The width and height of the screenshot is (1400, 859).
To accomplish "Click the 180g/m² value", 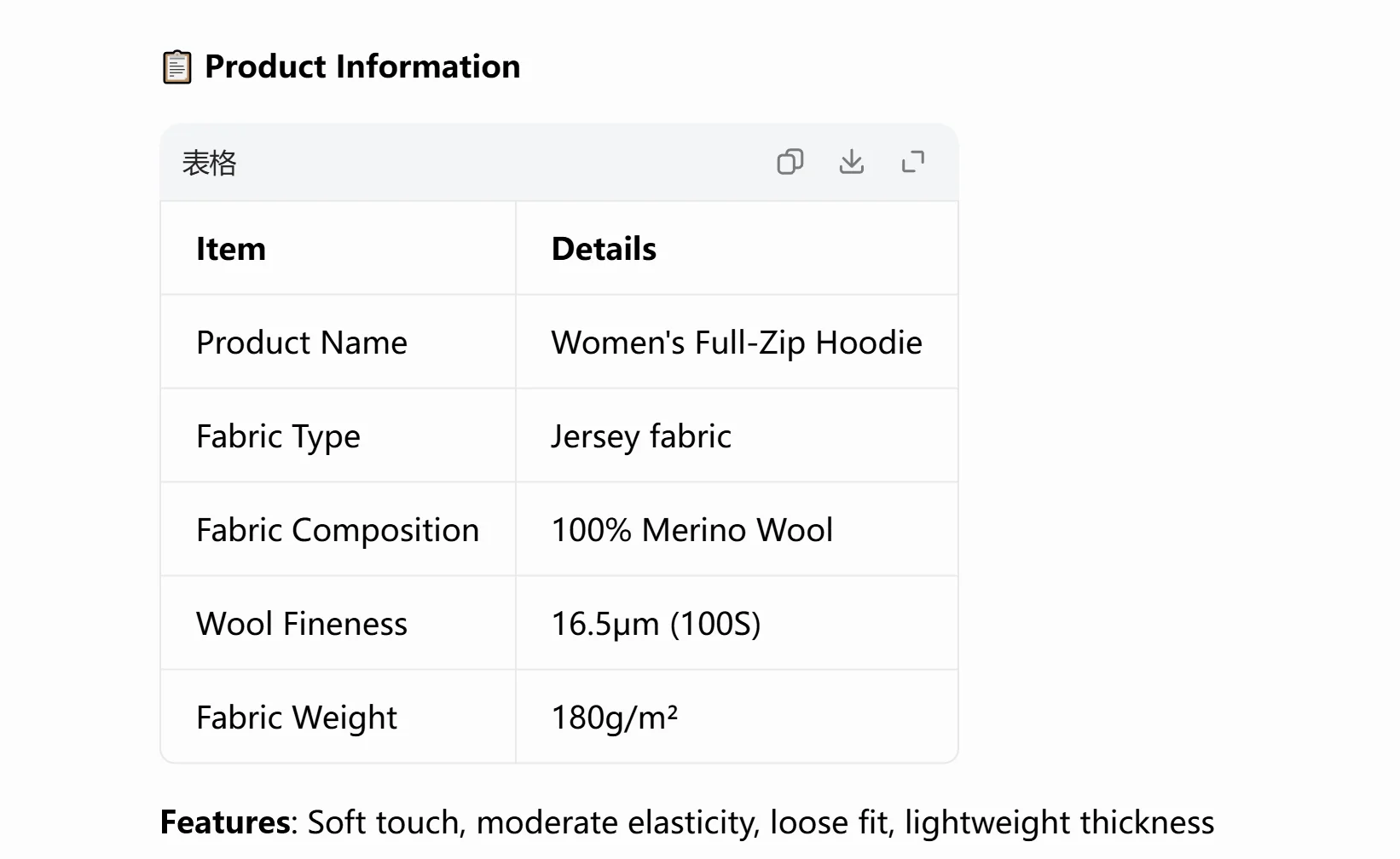I will pyautogui.click(x=615, y=718).
